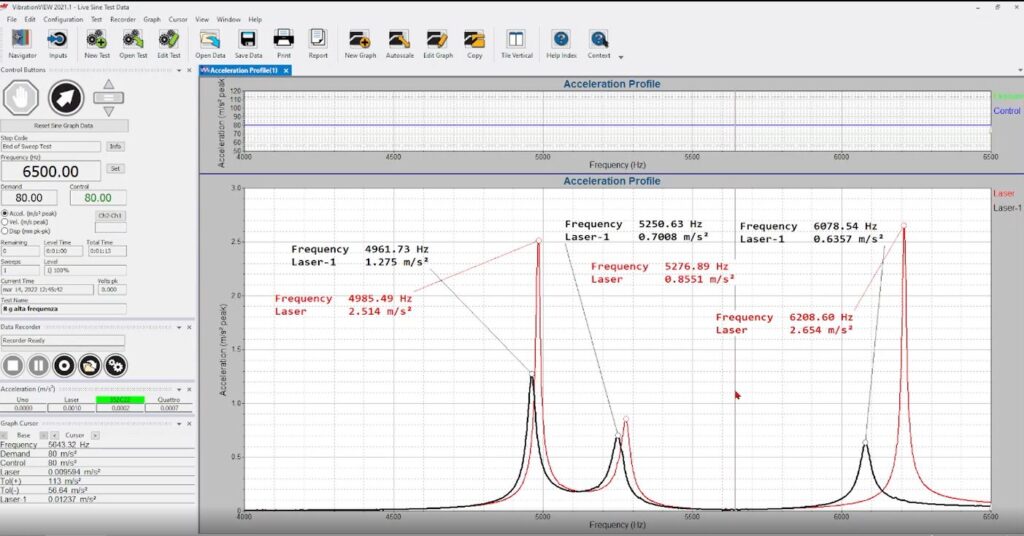Click the New Test toolbar icon
This screenshot has height=536, width=1024.
click(97, 40)
